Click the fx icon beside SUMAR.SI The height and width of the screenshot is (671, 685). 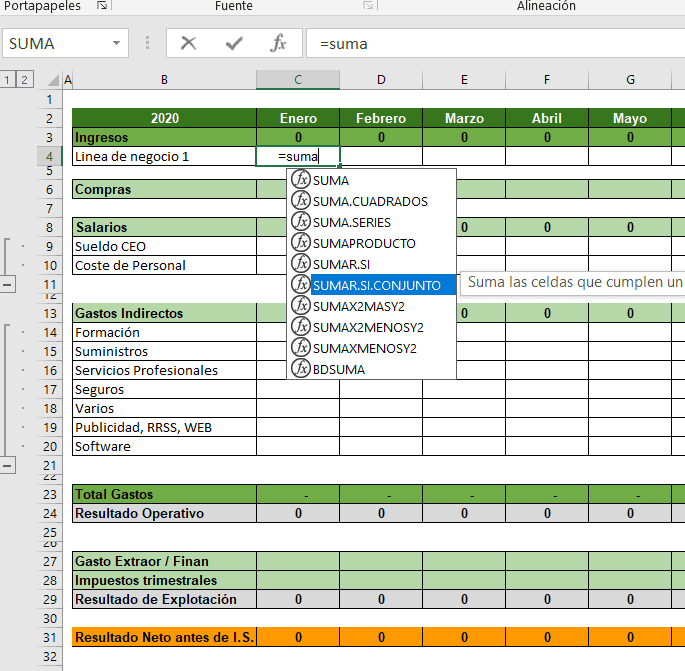[x=301, y=263]
